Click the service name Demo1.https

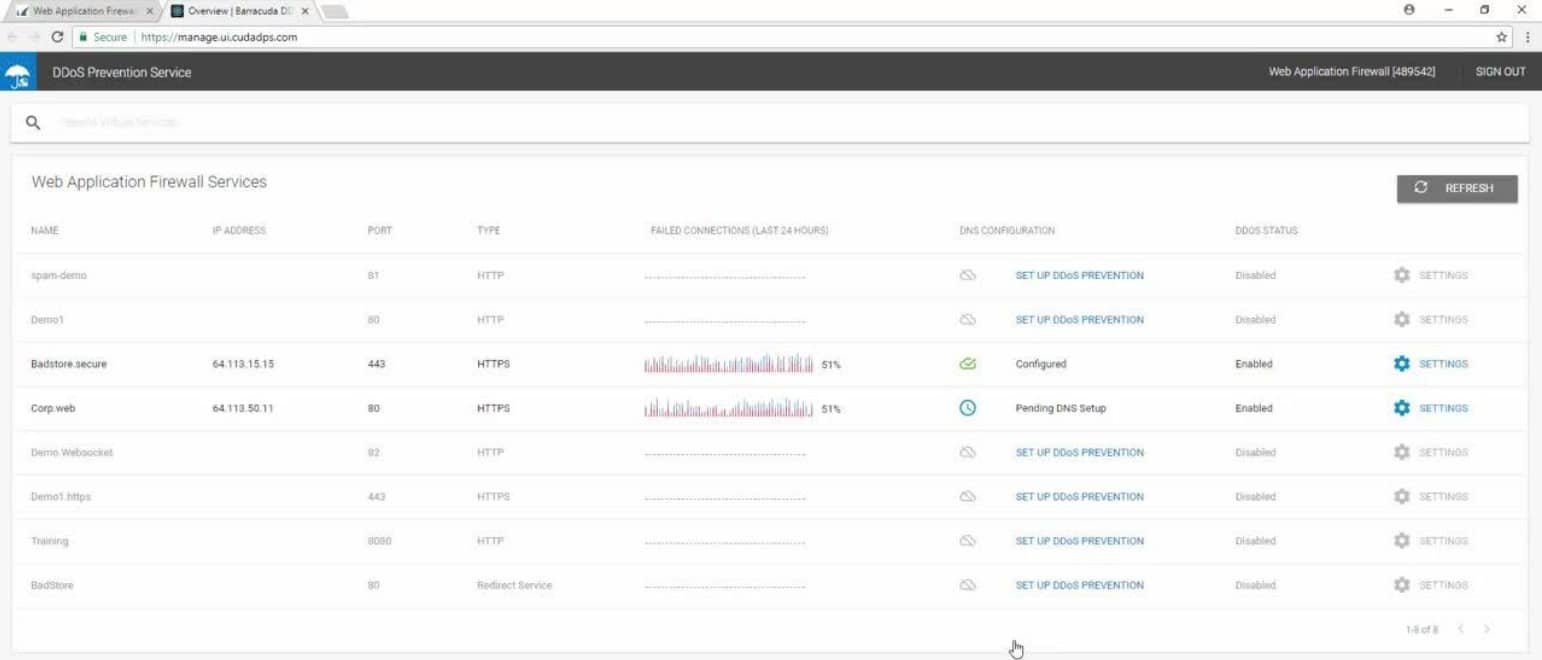(x=61, y=497)
